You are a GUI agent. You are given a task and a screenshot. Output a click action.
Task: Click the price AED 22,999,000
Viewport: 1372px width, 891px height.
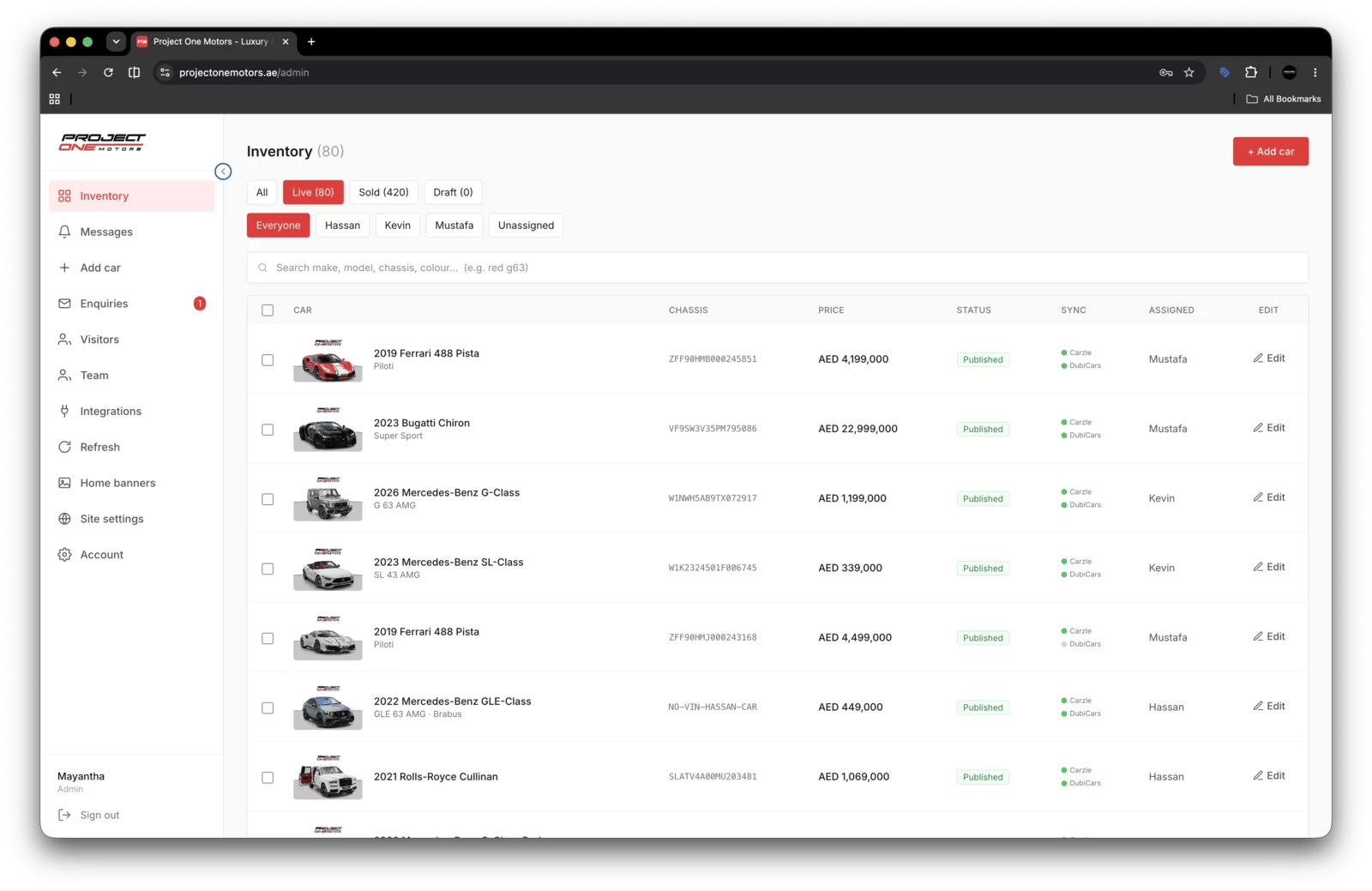[857, 429]
